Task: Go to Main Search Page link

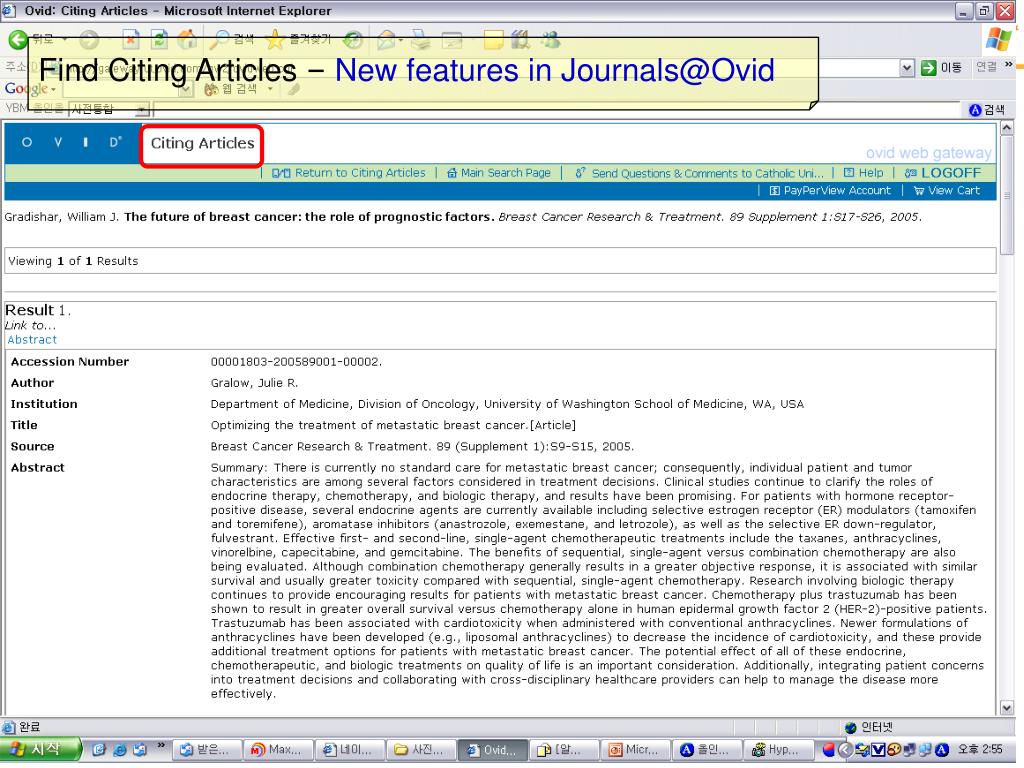Action: (x=499, y=173)
